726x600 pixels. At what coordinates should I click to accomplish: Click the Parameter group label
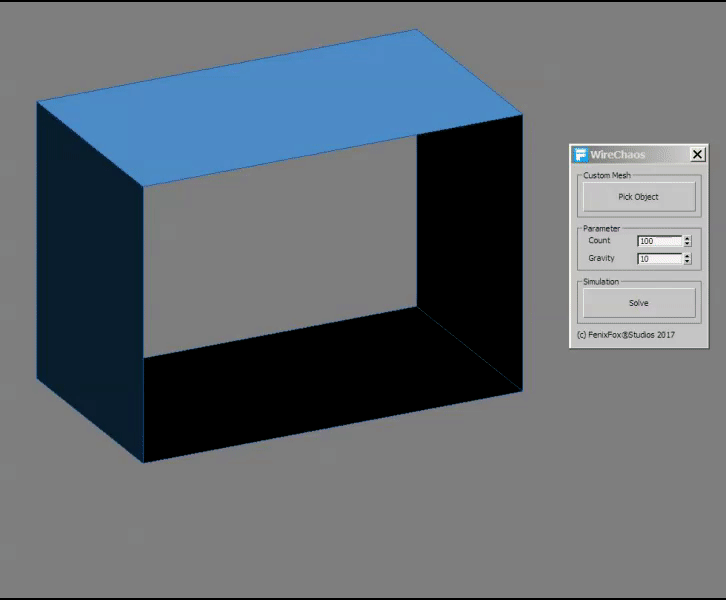coord(601,228)
